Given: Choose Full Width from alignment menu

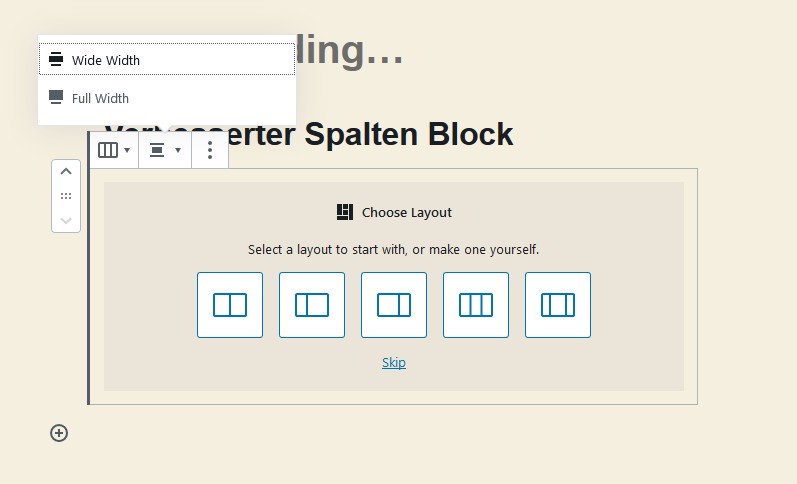Looking at the screenshot, I should click(166, 98).
